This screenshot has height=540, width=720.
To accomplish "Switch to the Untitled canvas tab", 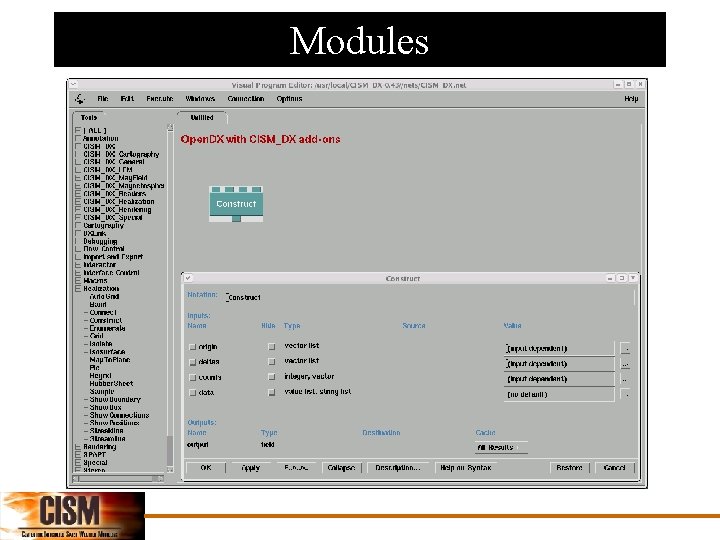I will 202,118.
